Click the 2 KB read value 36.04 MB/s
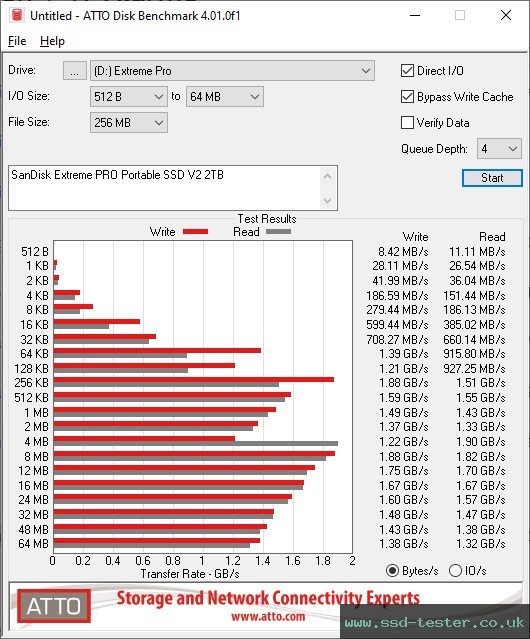The height and width of the screenshot is (639, 530). 477,281
